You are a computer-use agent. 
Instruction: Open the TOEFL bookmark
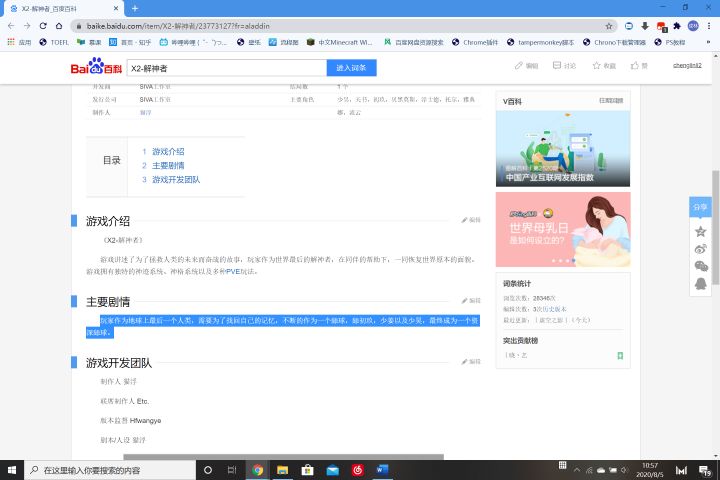click(54, 42)
